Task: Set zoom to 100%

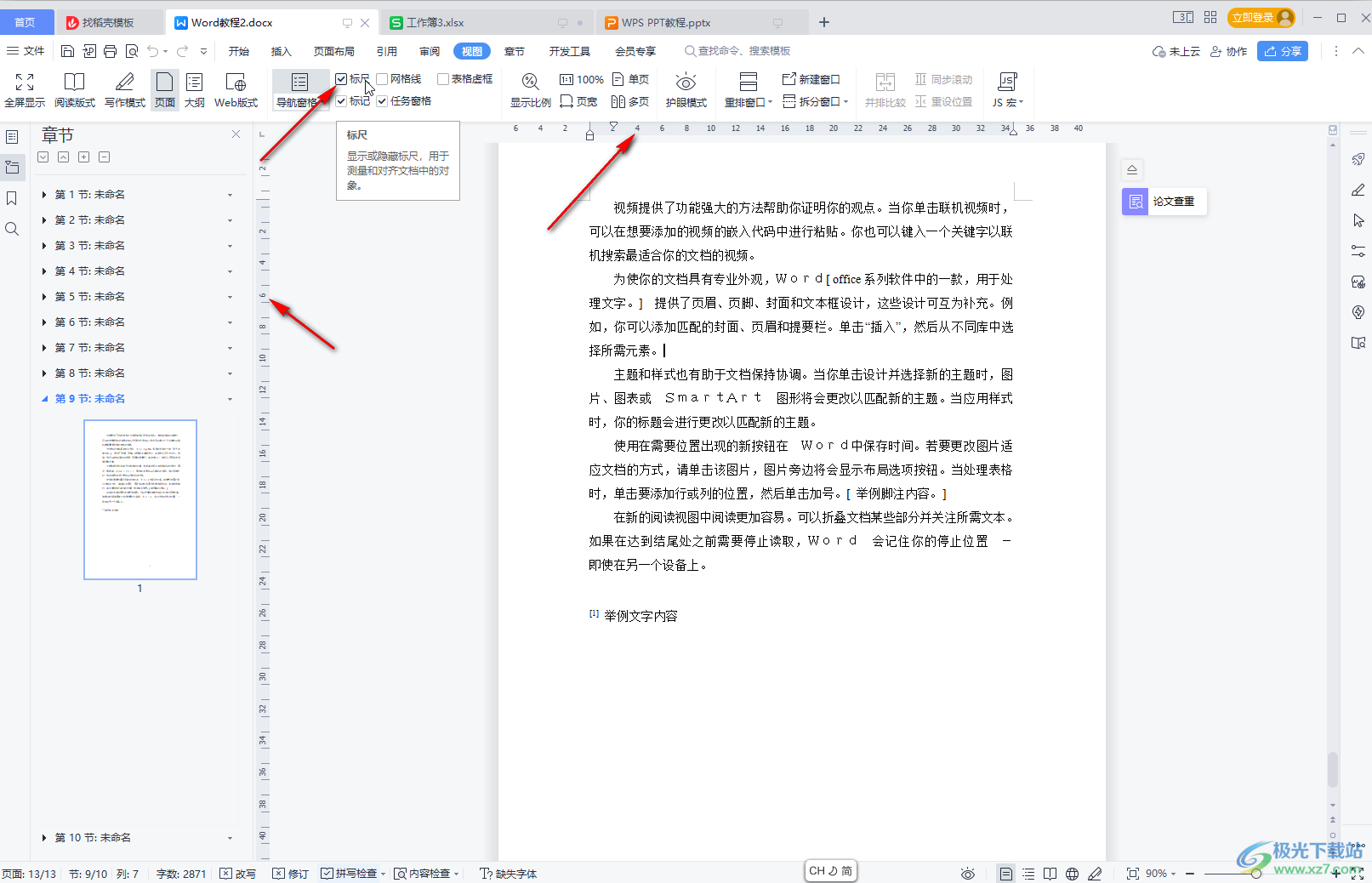Action: [x=582, y=79]
